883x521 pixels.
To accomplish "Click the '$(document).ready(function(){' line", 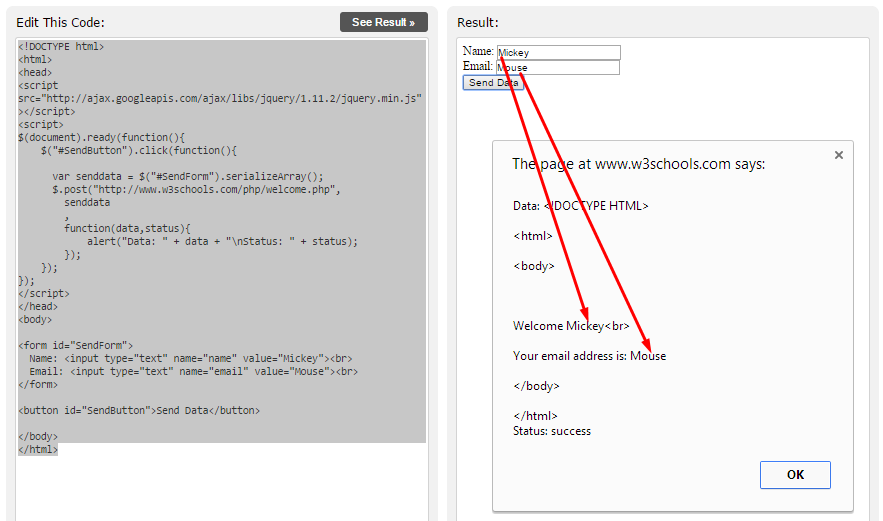I will [101, 137].
